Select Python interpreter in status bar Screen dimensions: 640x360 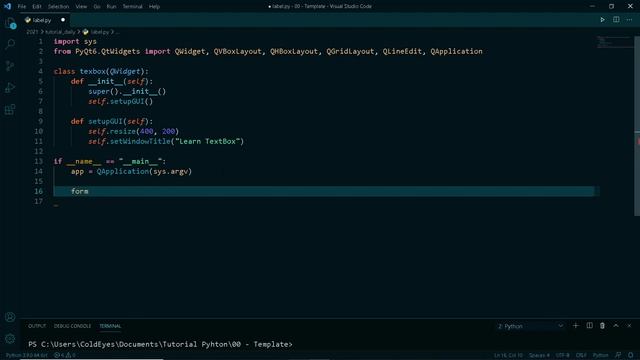27,355
